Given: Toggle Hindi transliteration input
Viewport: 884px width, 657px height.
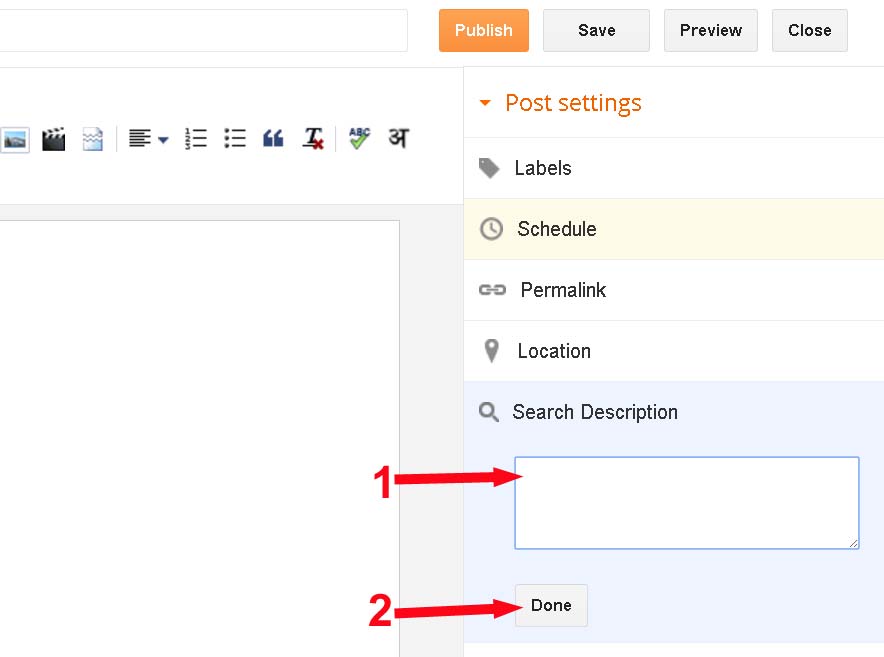Looking at the screenshot, I should 398,138.
